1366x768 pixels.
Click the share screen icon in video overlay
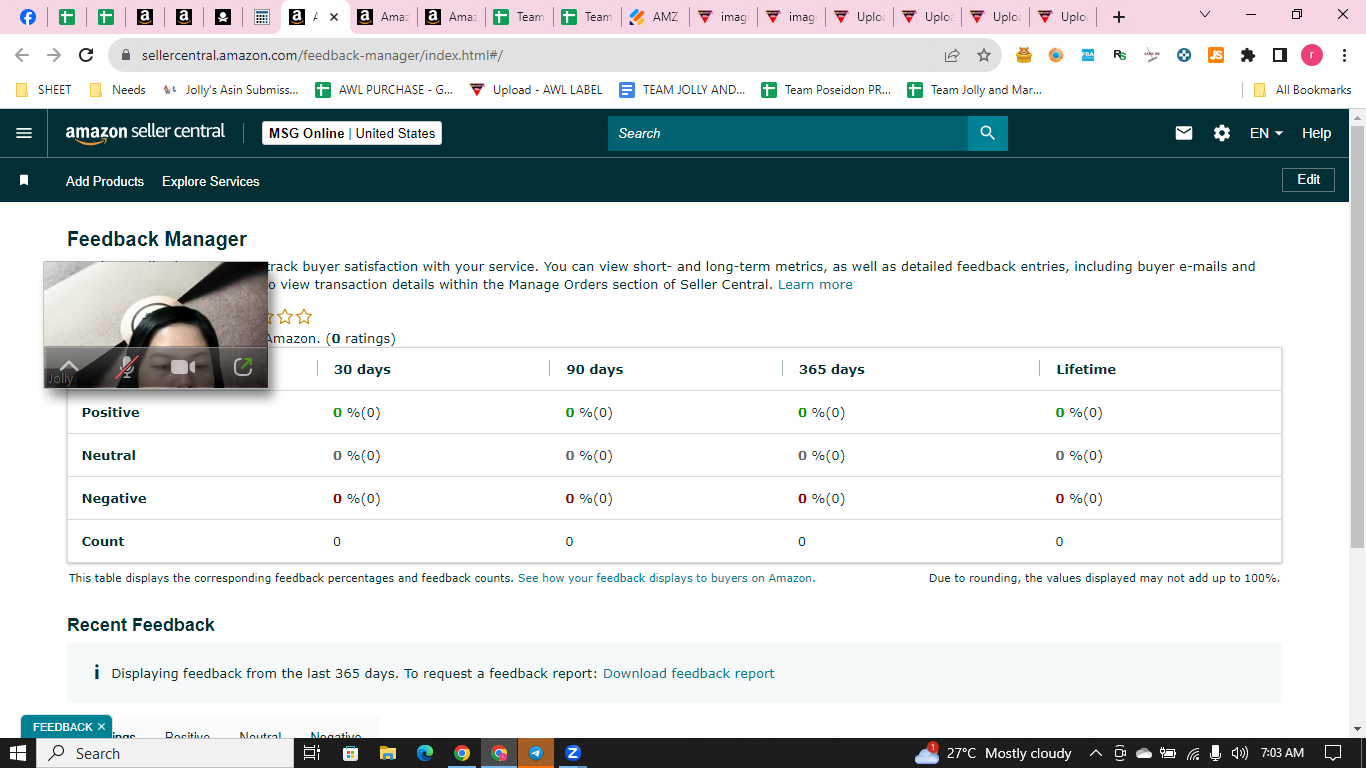coord(243,367)
